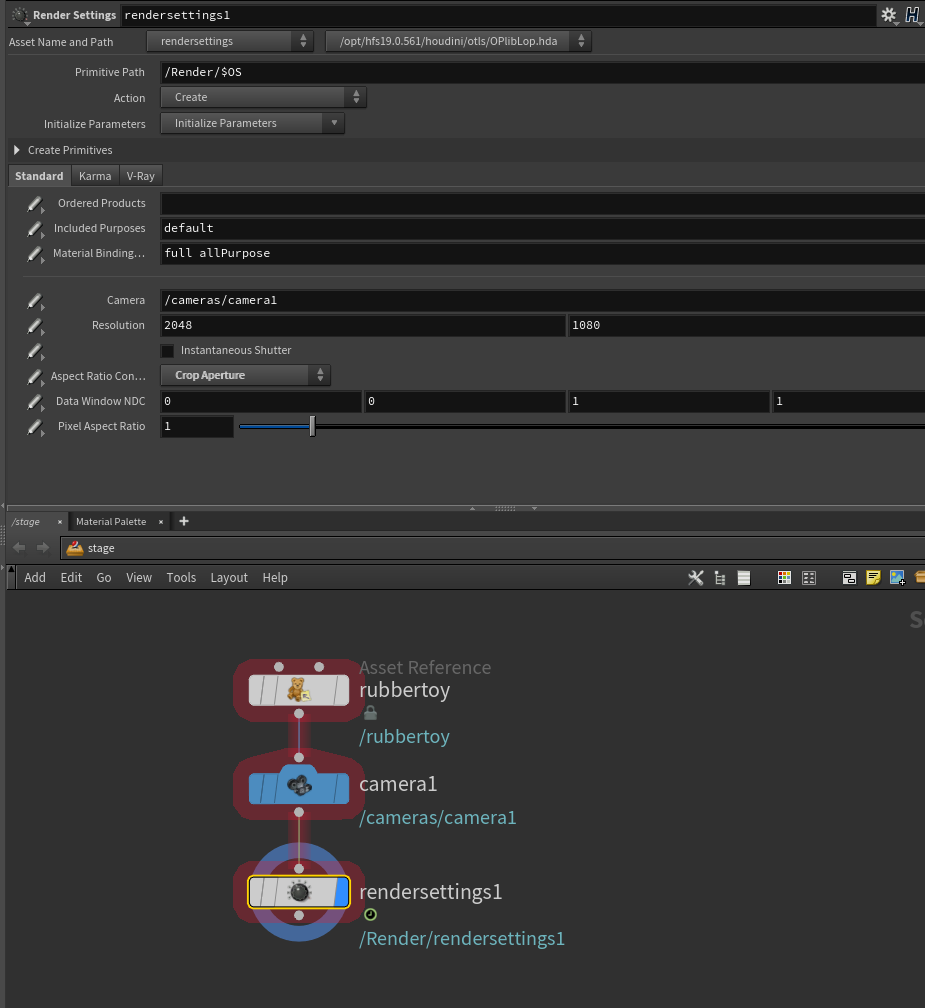Screen dimensions: 925x1008
Task: Go back with the left arrow icon
Action: 19,548
